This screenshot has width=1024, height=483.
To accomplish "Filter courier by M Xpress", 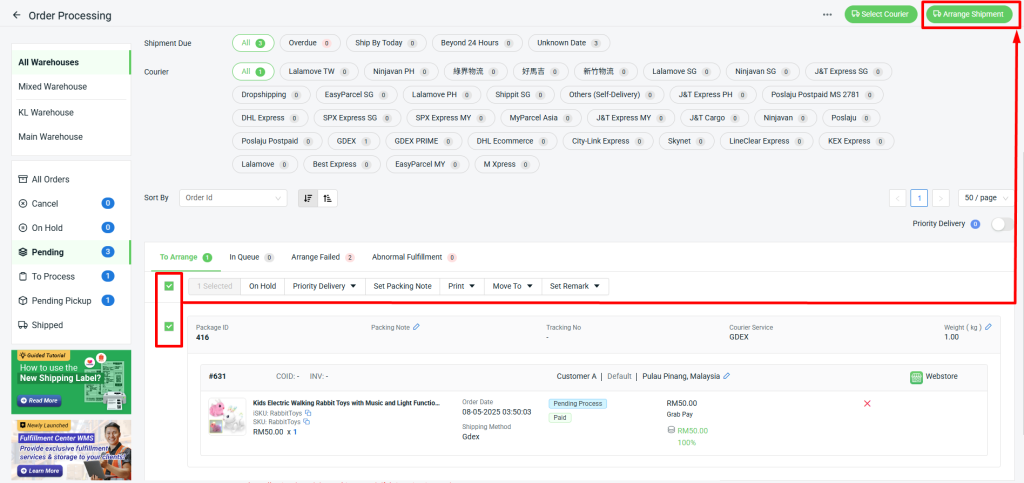I will (x=507, y=164).
